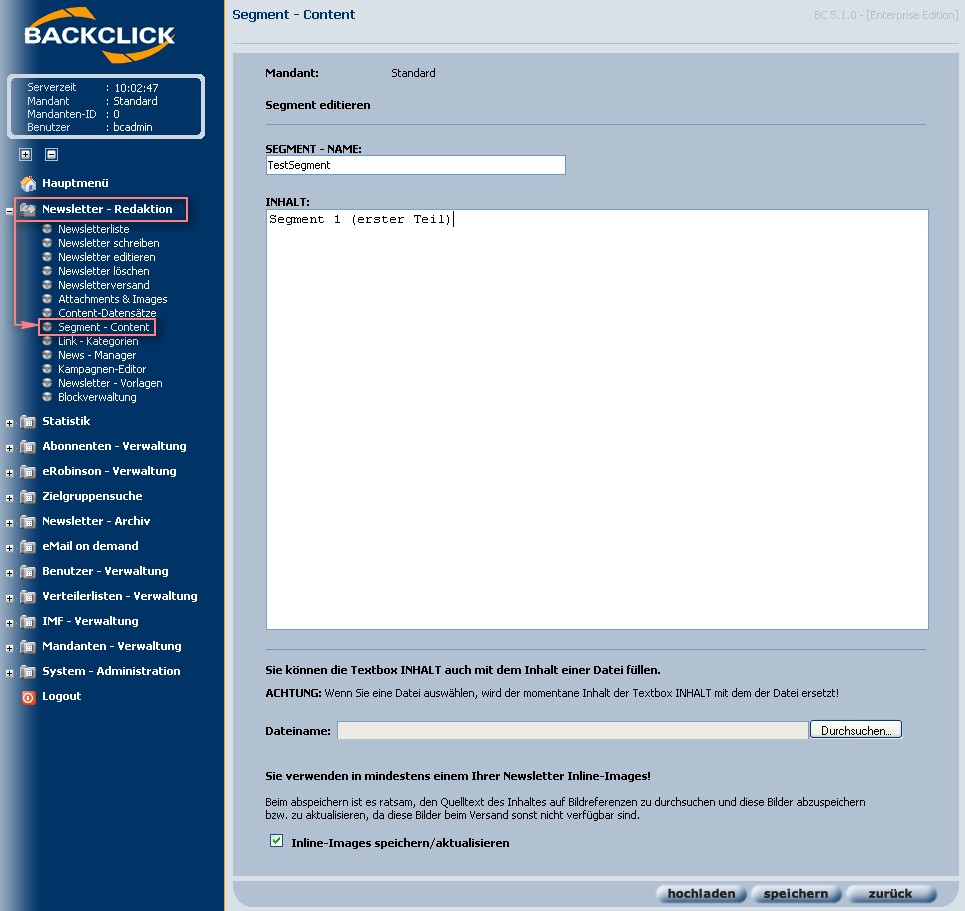The image size is (965, 911).
Task: Collapse the Newsletter - Redaktion tree node
Action: point(9,211)
